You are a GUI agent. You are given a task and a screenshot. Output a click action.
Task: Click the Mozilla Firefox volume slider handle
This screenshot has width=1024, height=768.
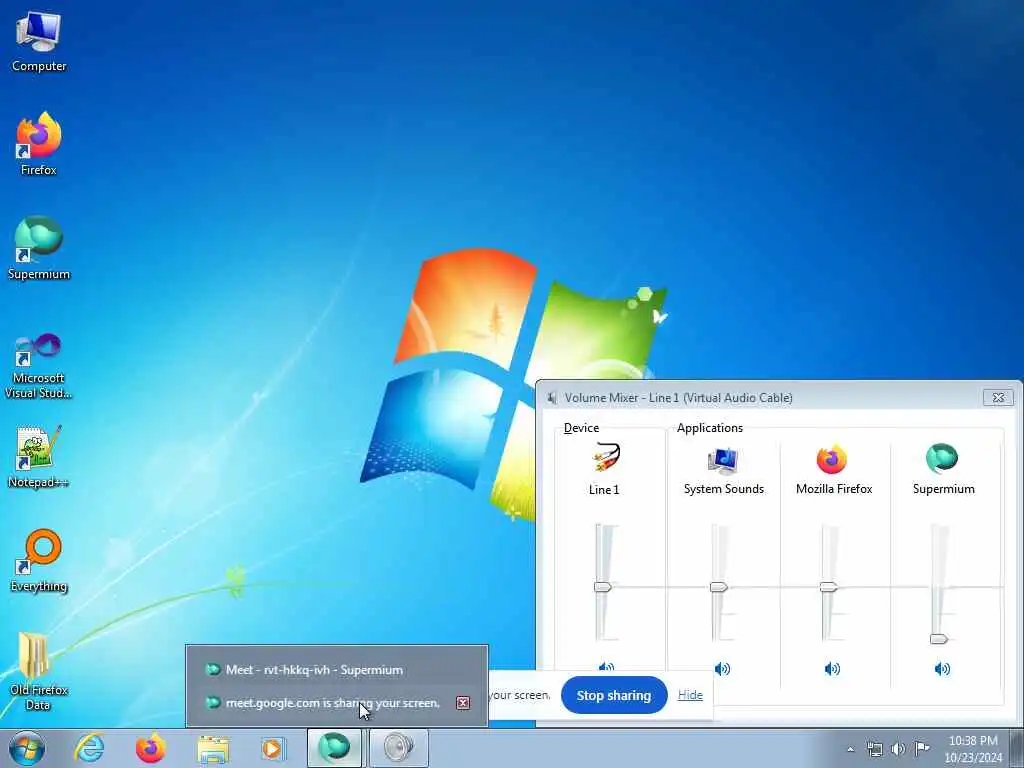[828, 587]
